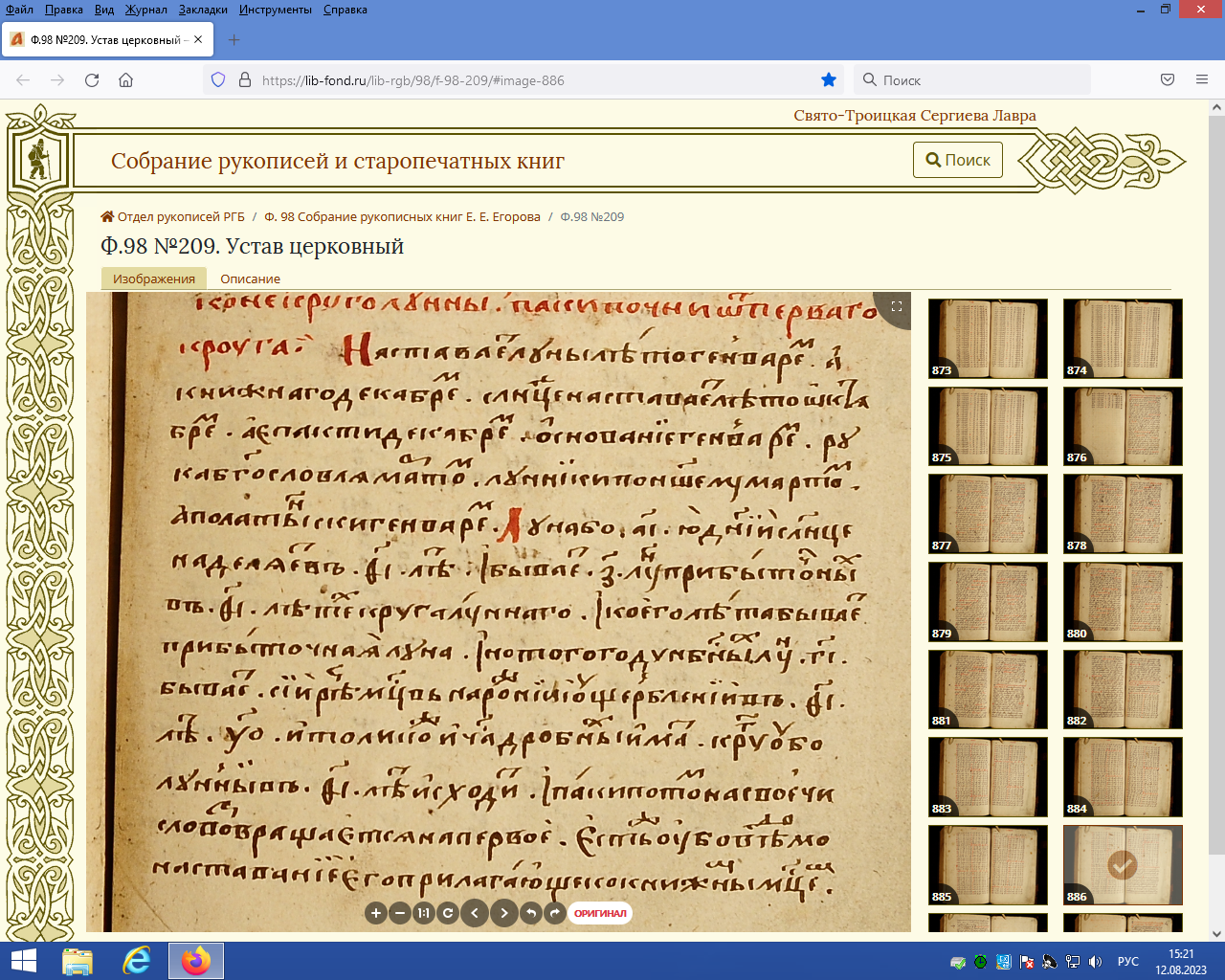1225x980 pixels.
Task: Click the site Поиск search button
Action: click(957, 160)
